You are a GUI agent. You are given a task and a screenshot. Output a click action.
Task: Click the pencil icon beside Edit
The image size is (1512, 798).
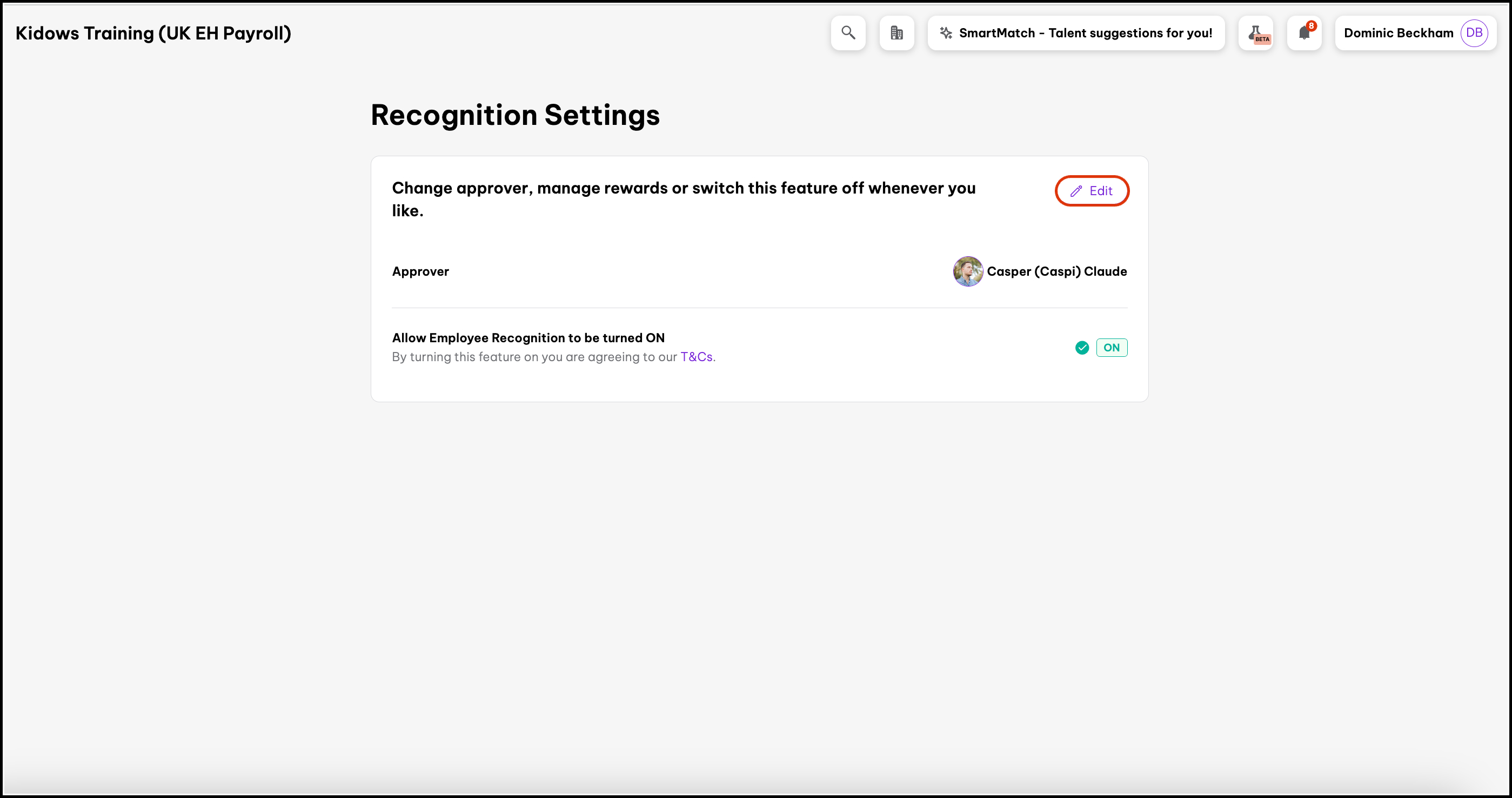click(1076, 191)
